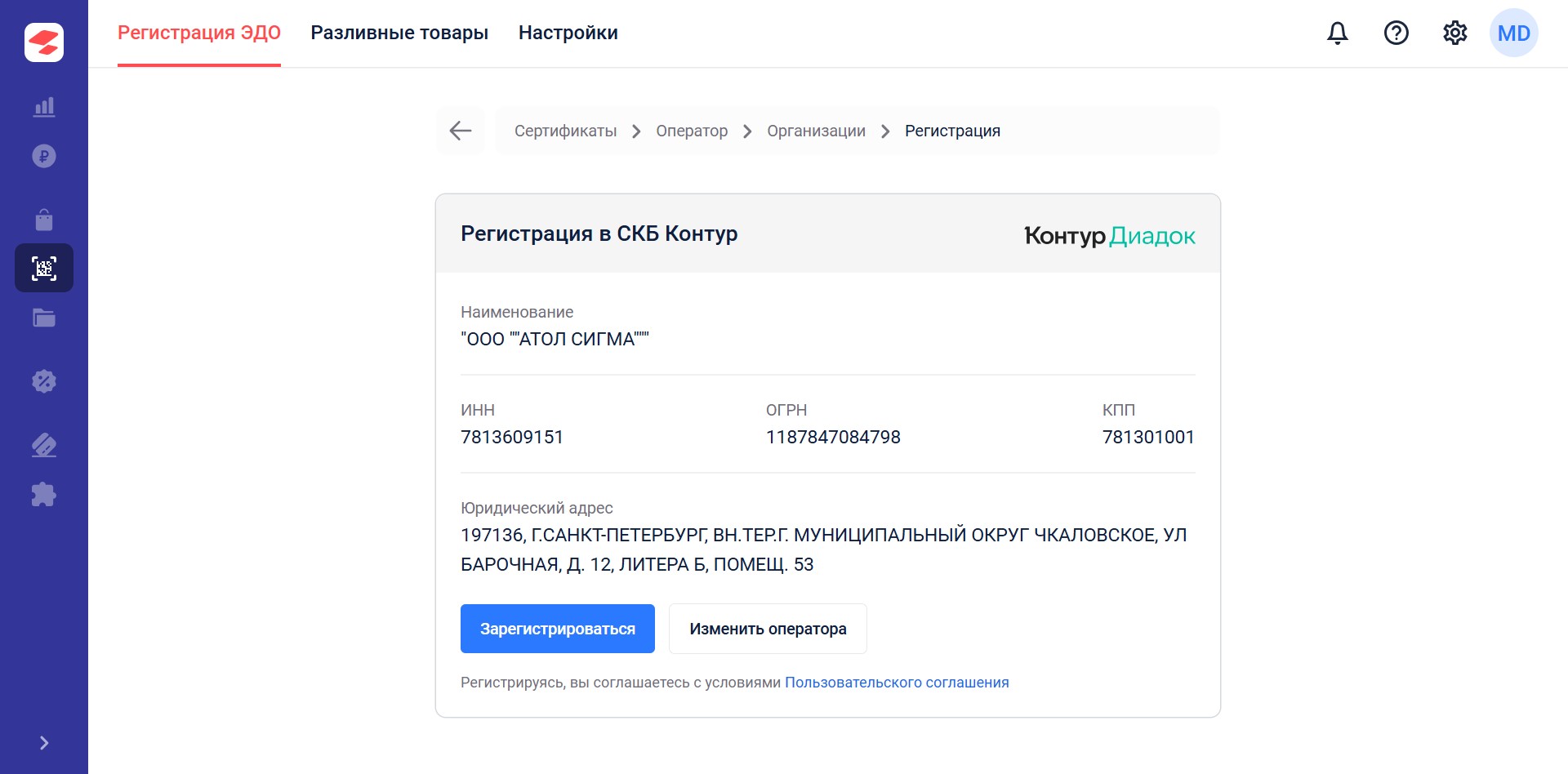Go back using the left arrow button

(x=461, y=131)
